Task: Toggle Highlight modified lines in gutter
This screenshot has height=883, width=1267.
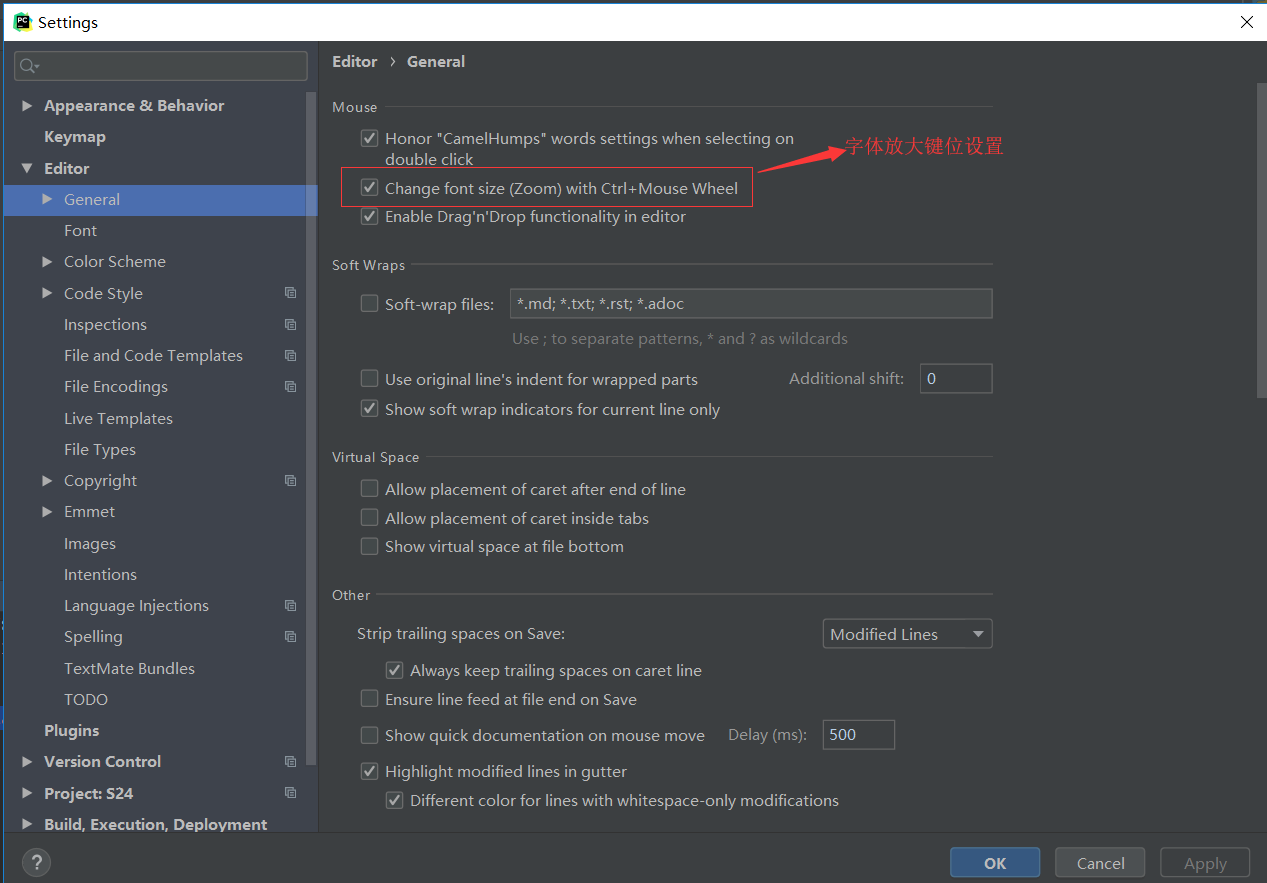Action: click(370, 771)
